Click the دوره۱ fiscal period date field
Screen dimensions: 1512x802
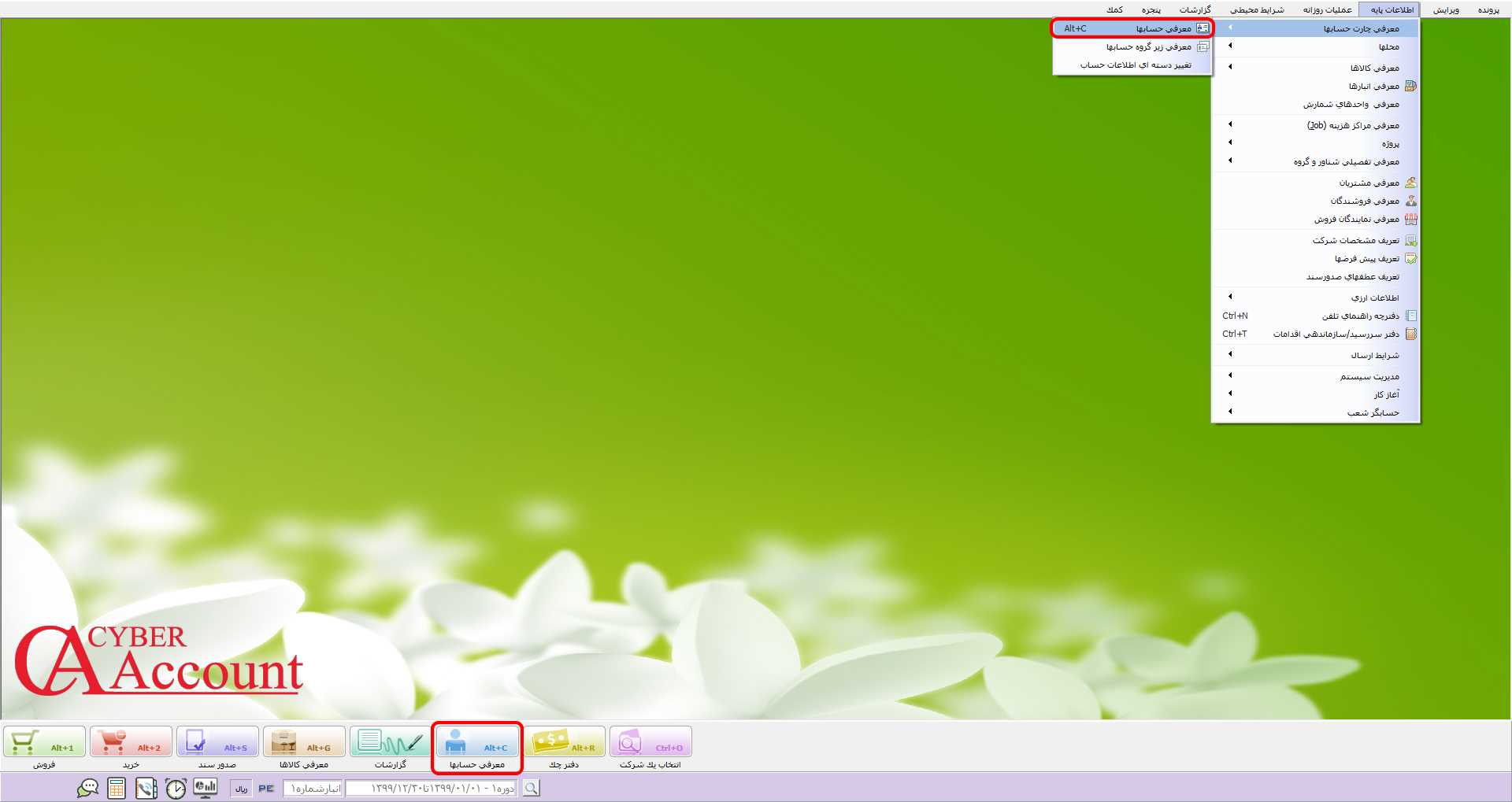point(431,788)
